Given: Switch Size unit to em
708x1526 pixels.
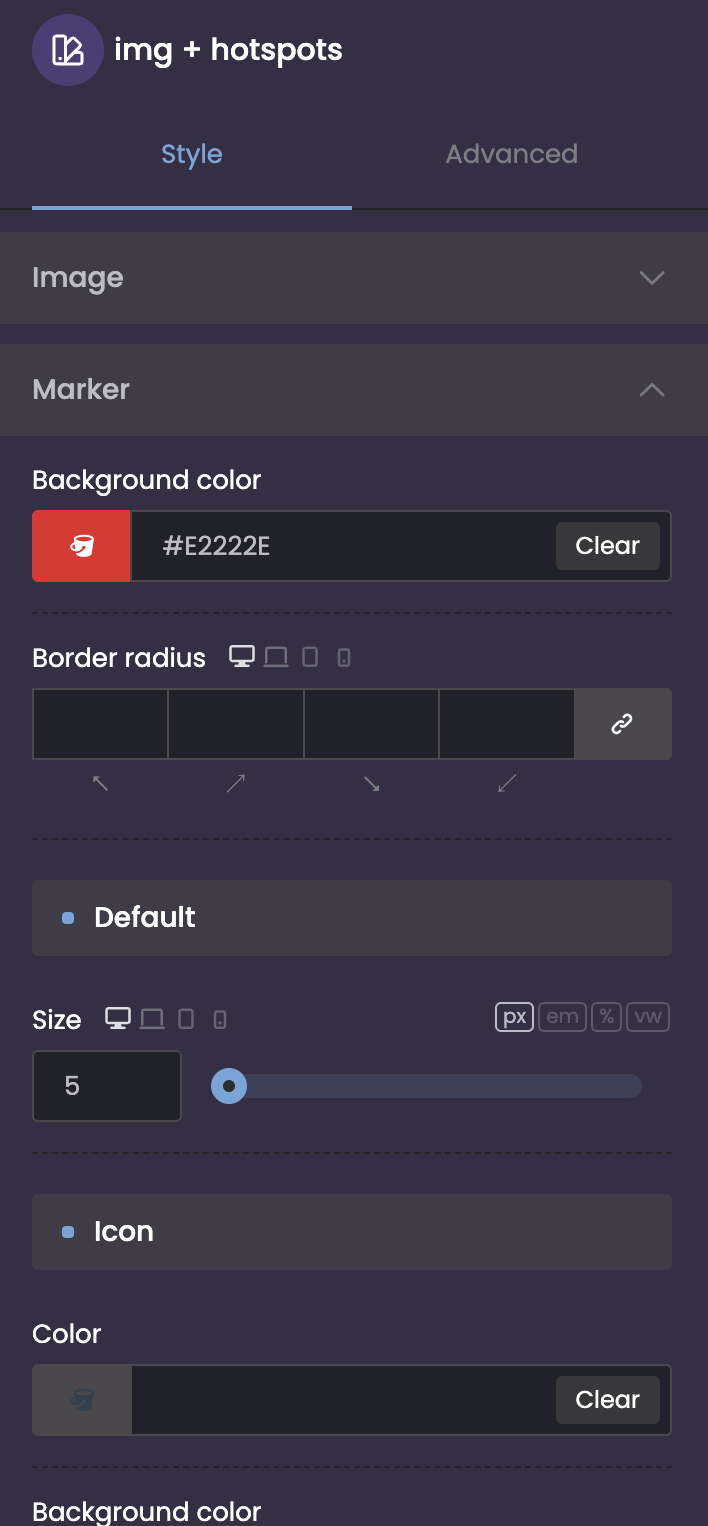Looking at the screenshot, I should (x=562, y=1017).
